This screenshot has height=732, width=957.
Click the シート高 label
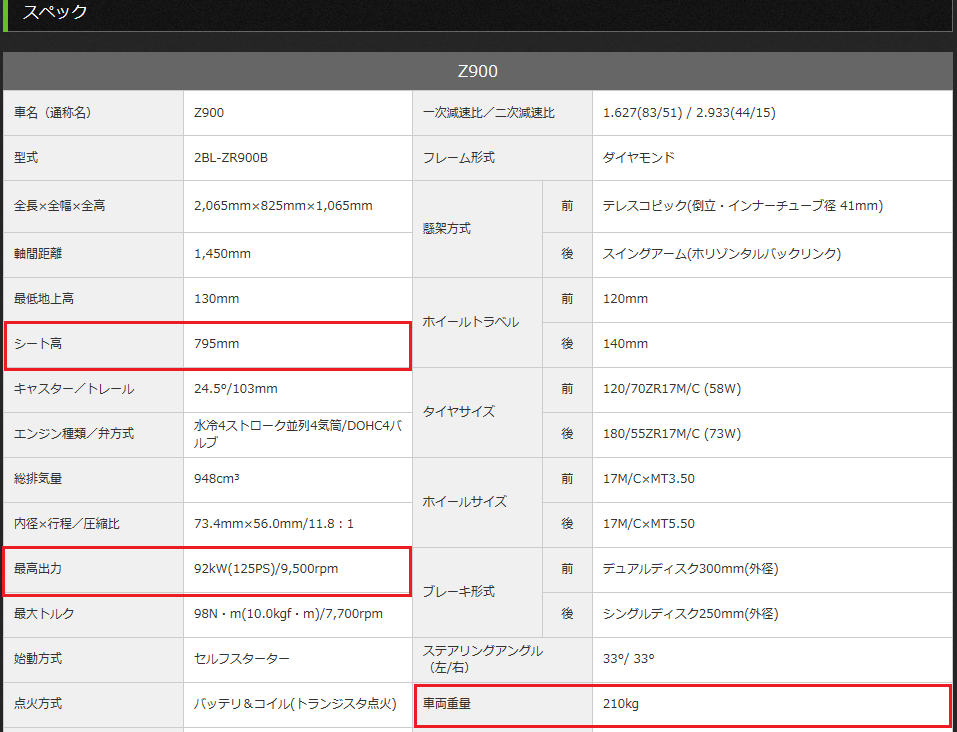click(x=38, y=344)
